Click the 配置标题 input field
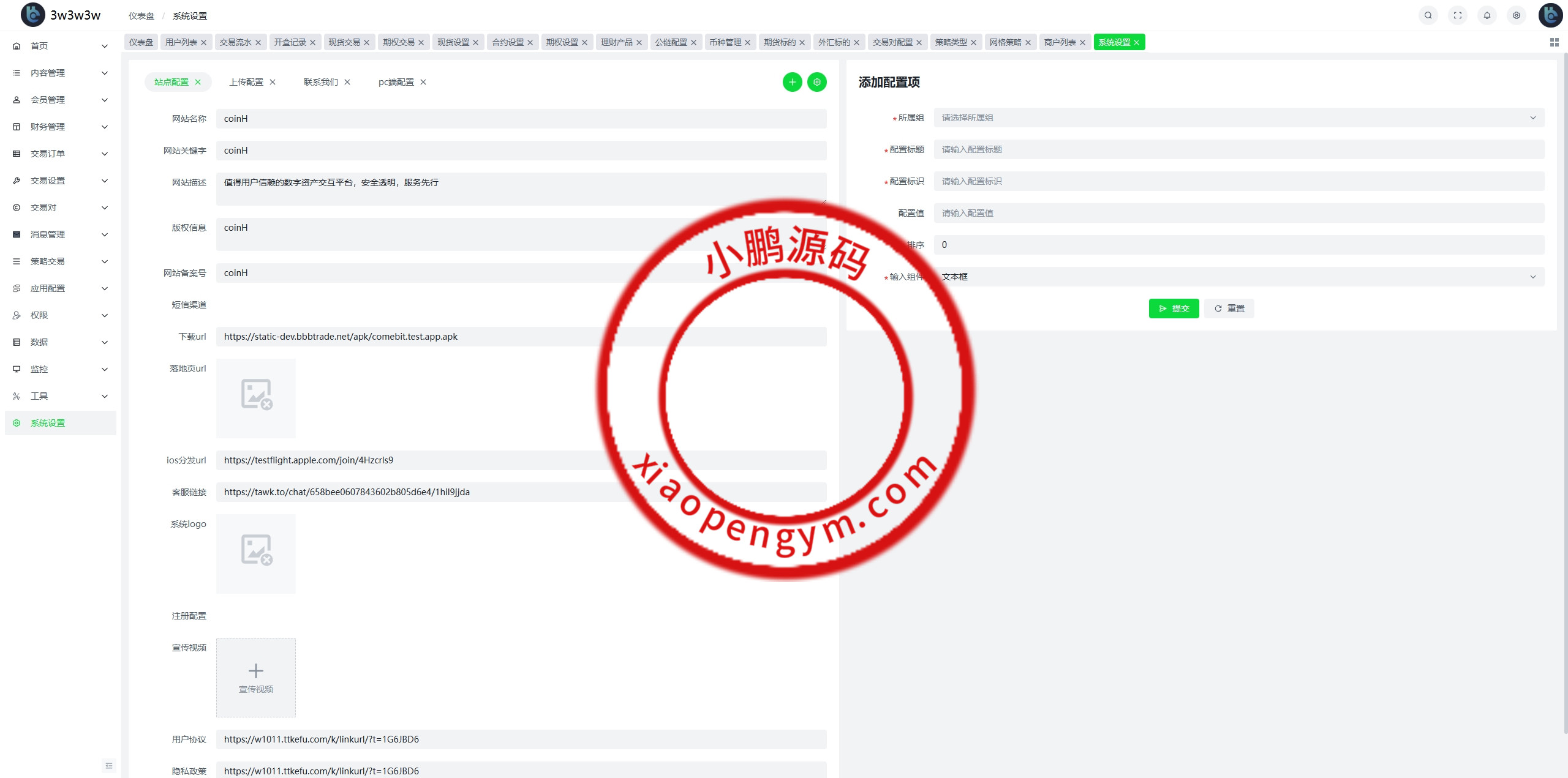Screen dimensions: 1568x778 pos(1238,149)
